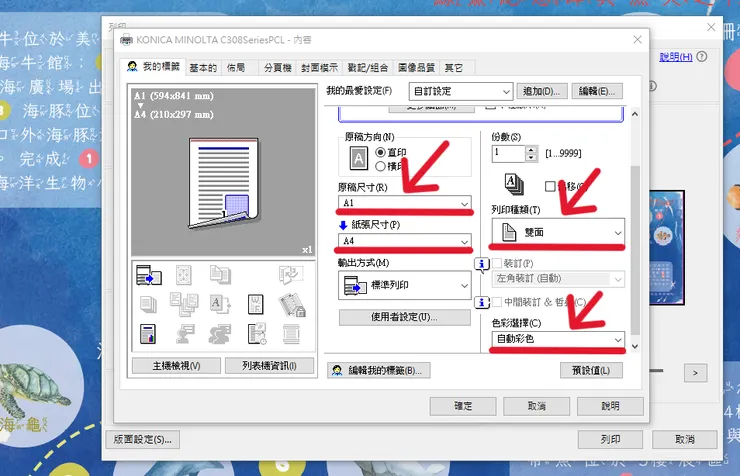Screen dimensions: 740x476
Task: Click the color chart page icon
Action: [148, 334]
